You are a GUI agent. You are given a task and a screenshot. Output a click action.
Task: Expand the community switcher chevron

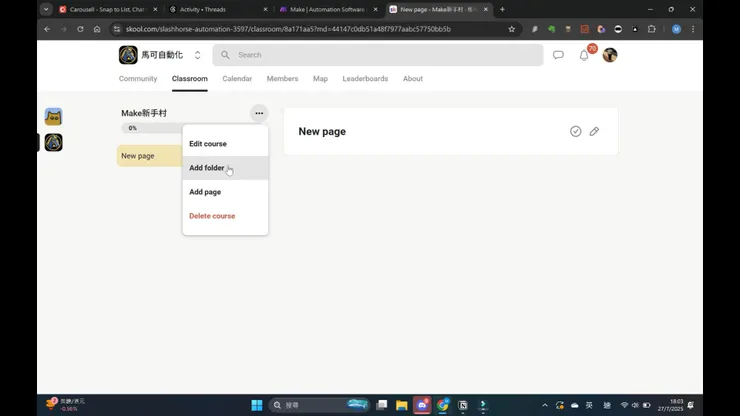[197, 55]
